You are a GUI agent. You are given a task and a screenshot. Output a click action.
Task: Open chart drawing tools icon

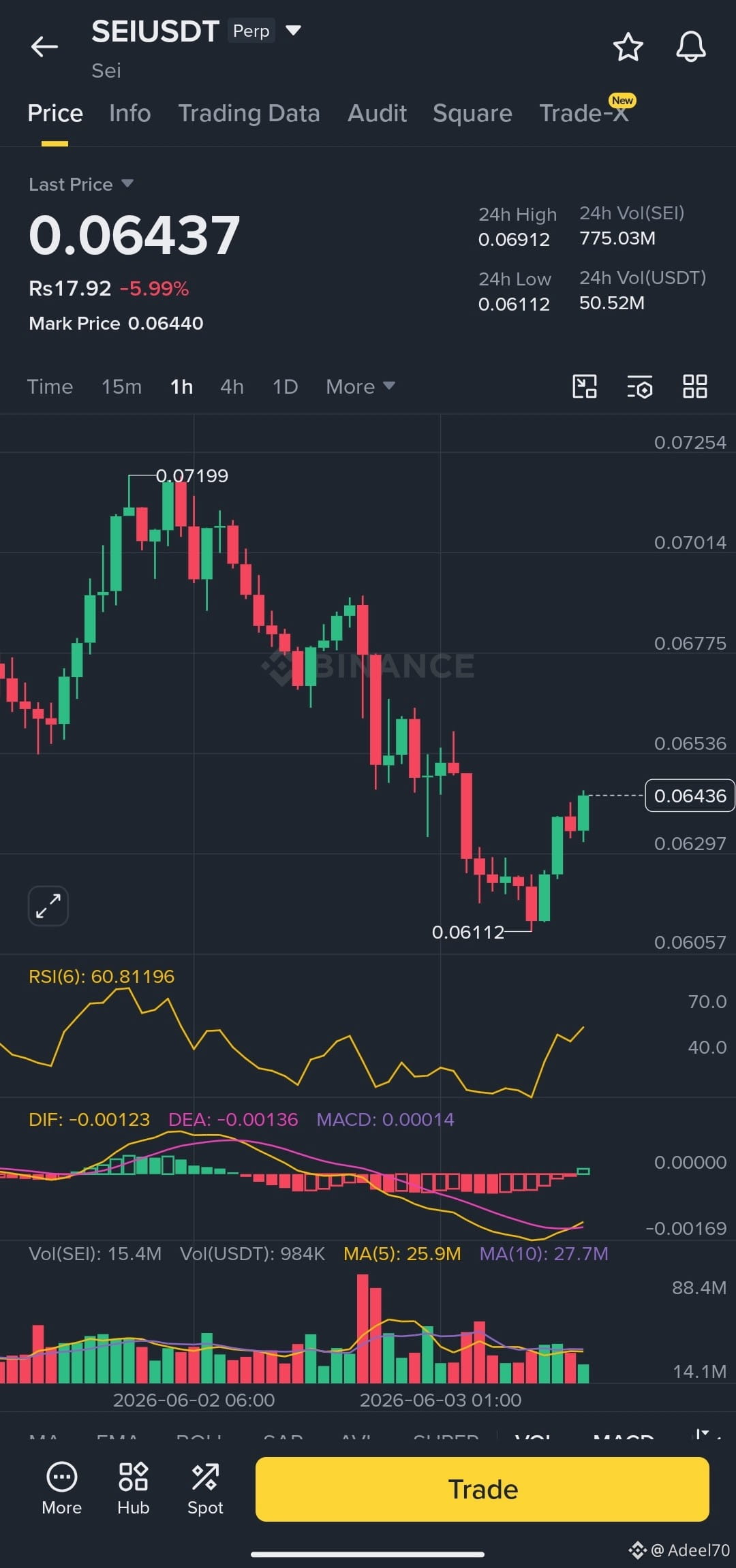click(x=585, y=386)
